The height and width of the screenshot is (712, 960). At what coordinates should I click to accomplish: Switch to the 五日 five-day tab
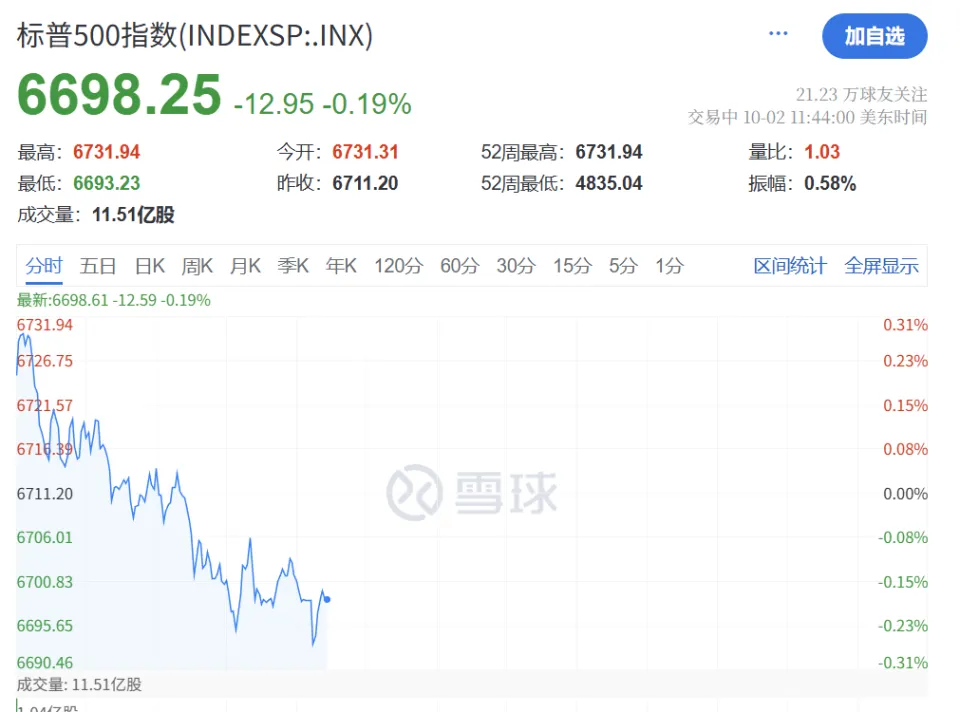(x=98, y=266)
